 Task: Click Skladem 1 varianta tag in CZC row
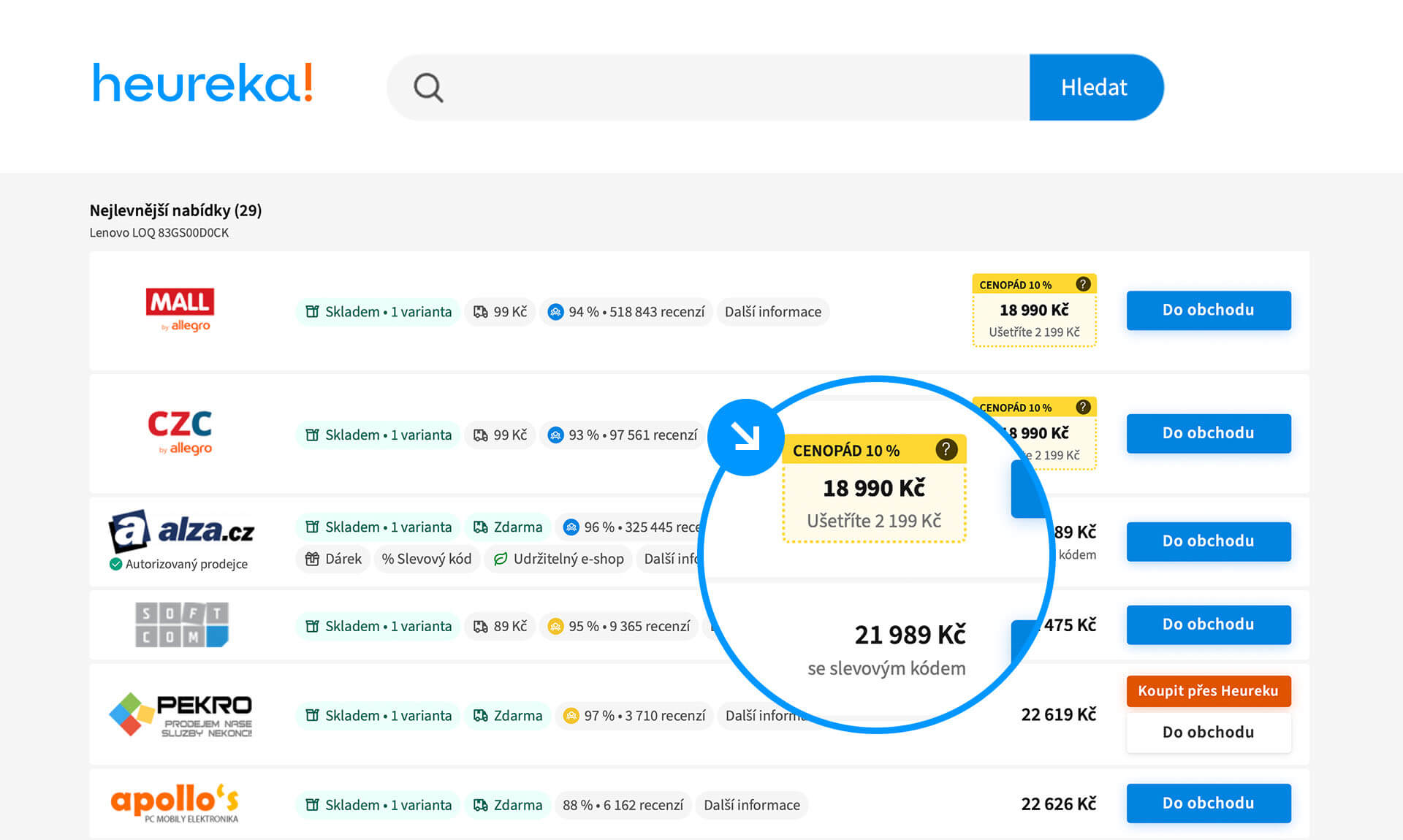379,435
